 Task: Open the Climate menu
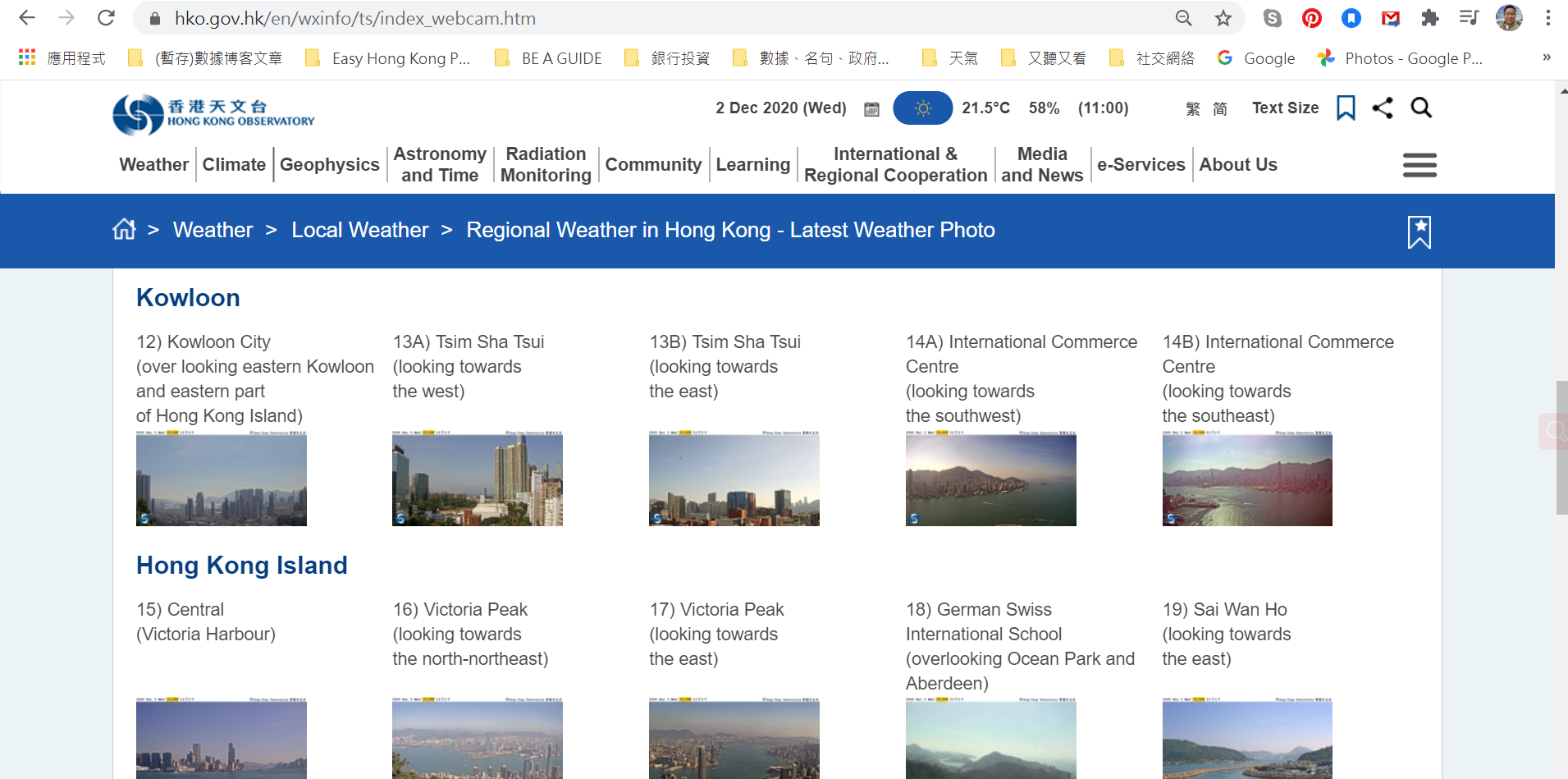[234, 164]
